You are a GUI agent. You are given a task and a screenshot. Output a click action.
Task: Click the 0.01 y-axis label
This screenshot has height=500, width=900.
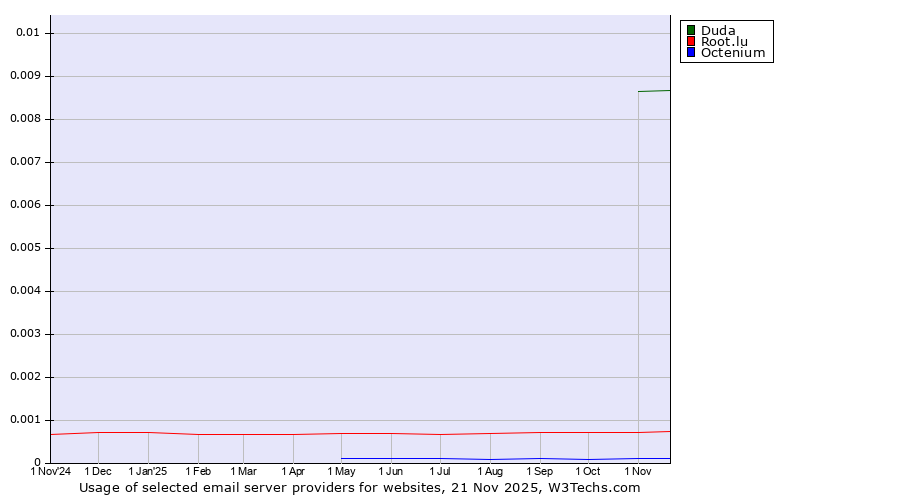pyautogui.click(x=28, y=33)
